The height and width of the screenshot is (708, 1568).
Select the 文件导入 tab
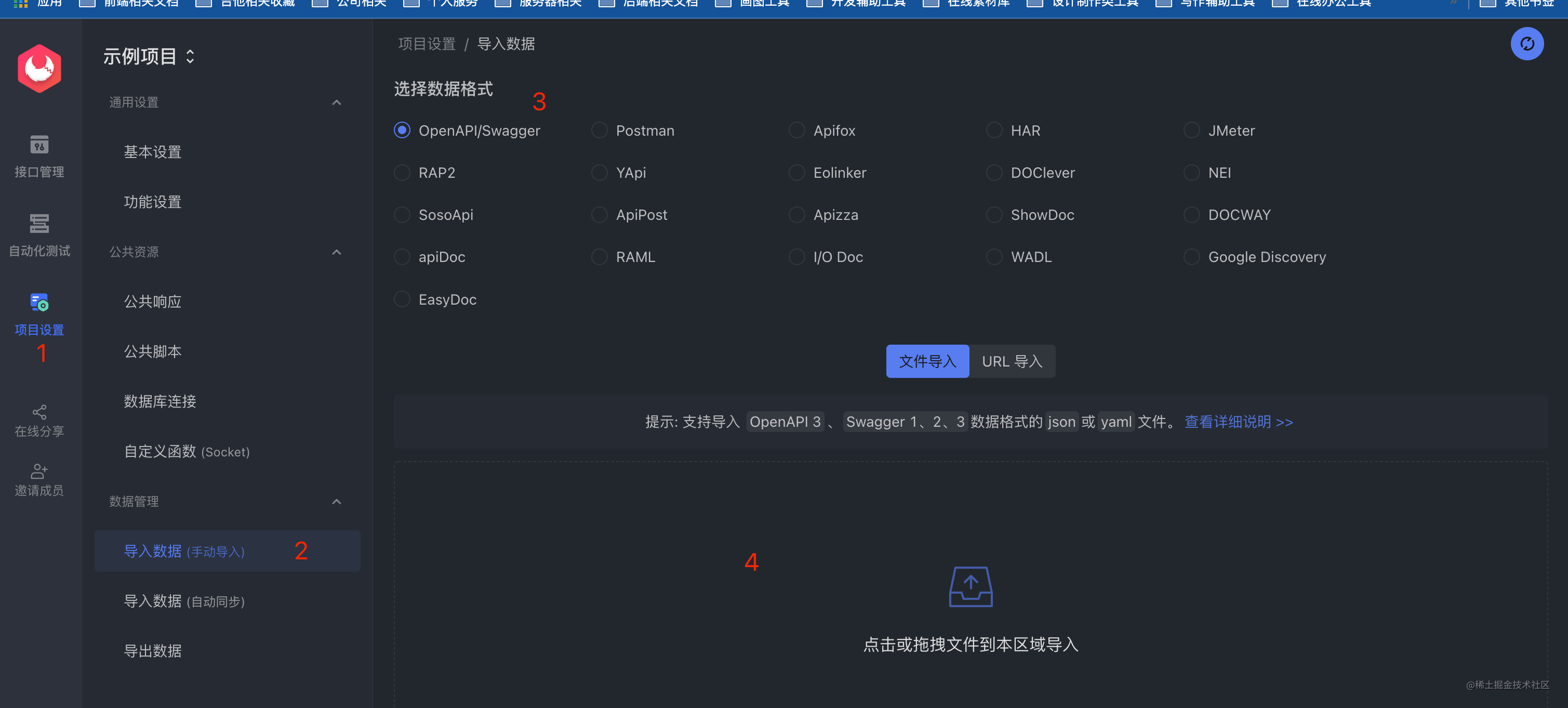(x=927, y=362)
